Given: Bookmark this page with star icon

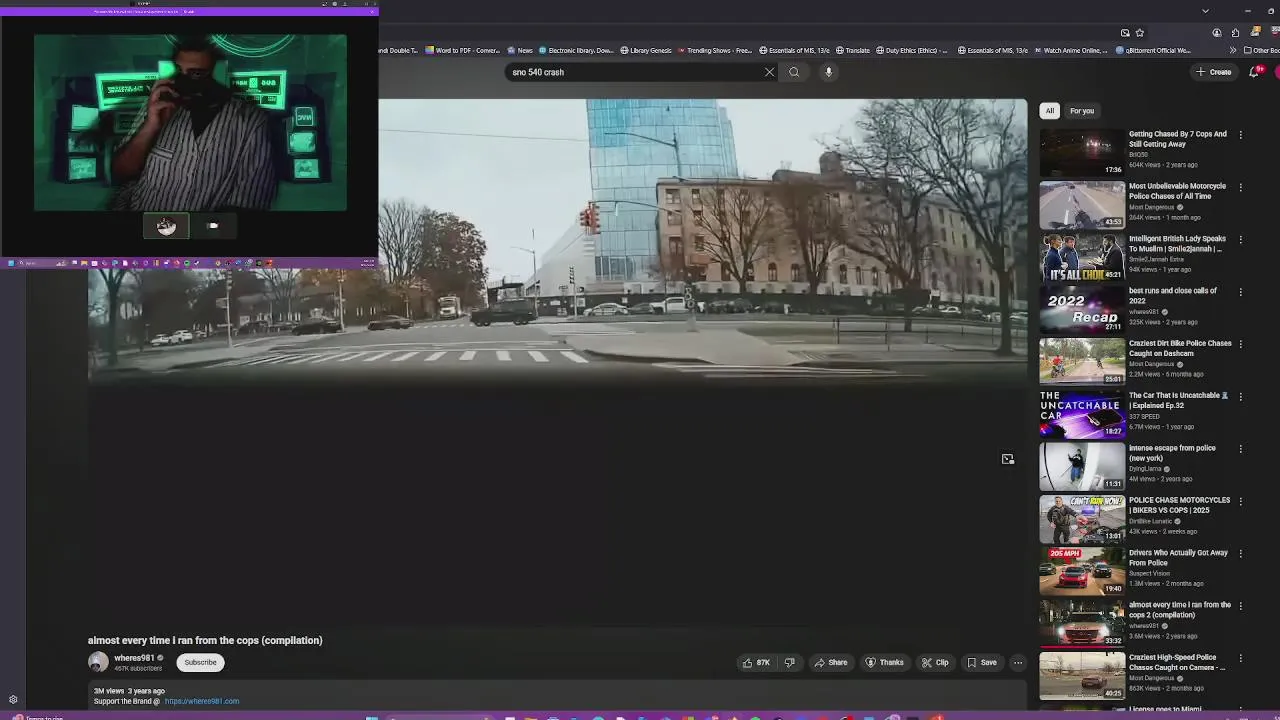Looking at the screenshot, I should (1139, 33).
